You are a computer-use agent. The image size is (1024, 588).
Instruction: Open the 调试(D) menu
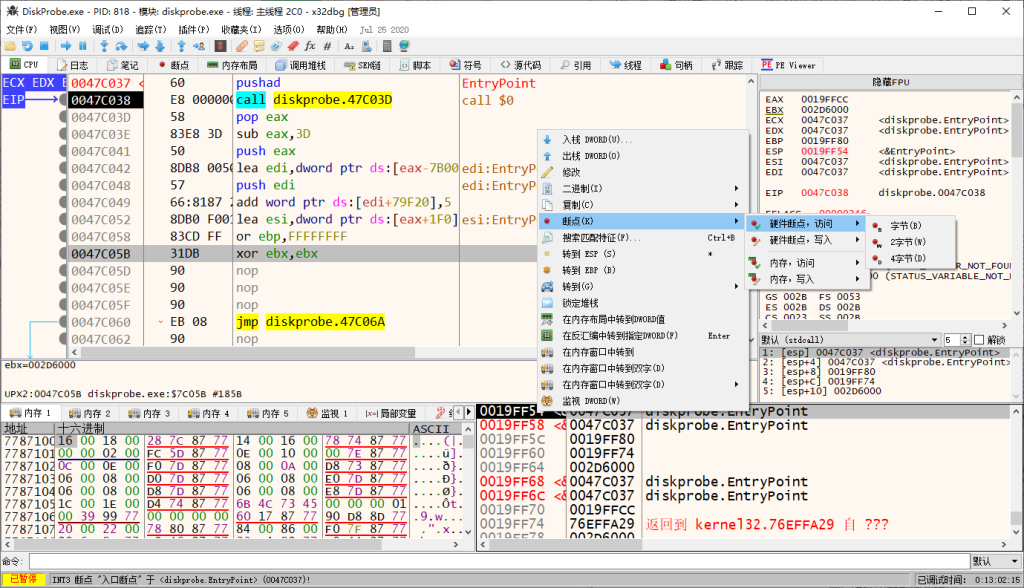click(108, 29)
